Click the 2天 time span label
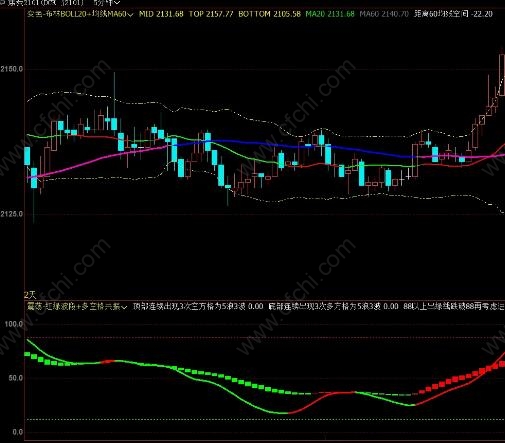This screenshot has width=505, height=443. click(x=30, y=295)
